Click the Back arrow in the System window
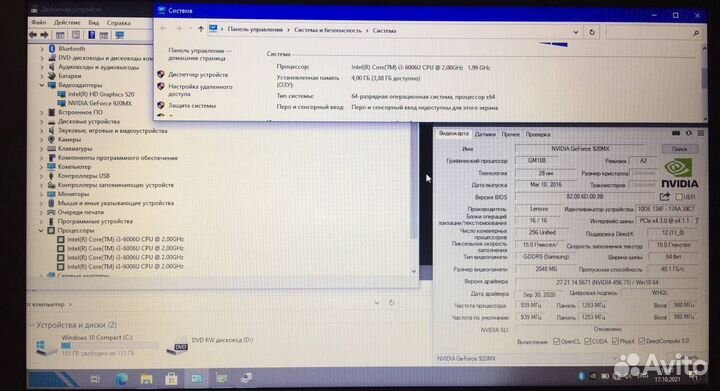 (163, 28)
